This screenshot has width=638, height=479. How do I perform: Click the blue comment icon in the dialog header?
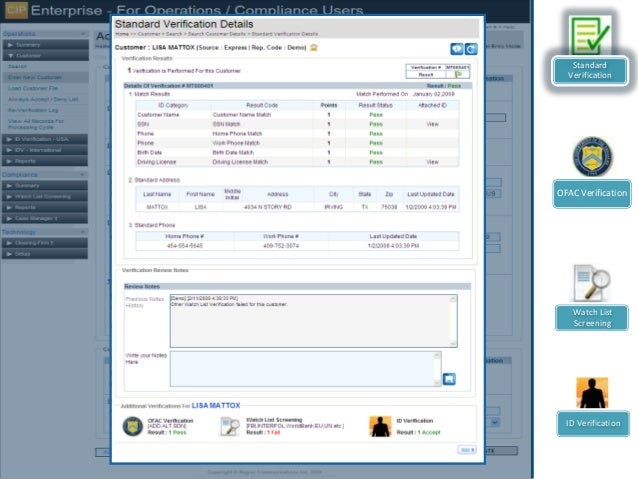(x=457, y=49)
